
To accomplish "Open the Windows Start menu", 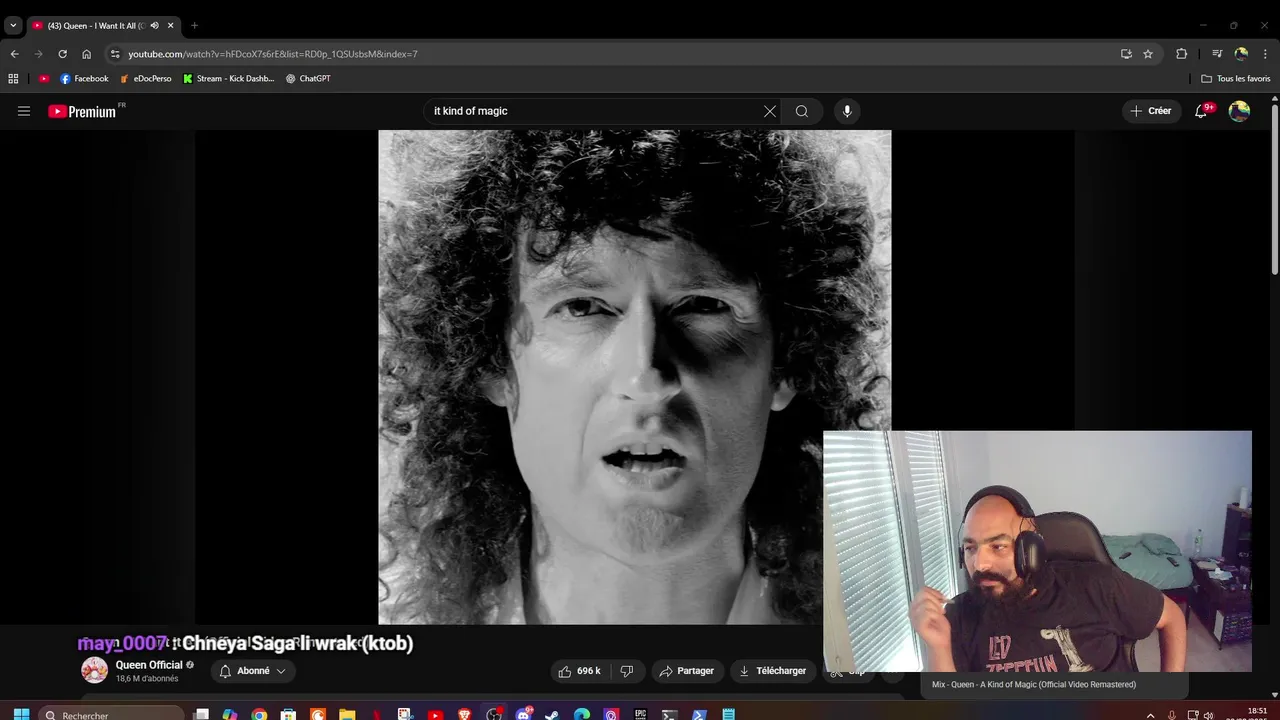I will pos(21,715).
